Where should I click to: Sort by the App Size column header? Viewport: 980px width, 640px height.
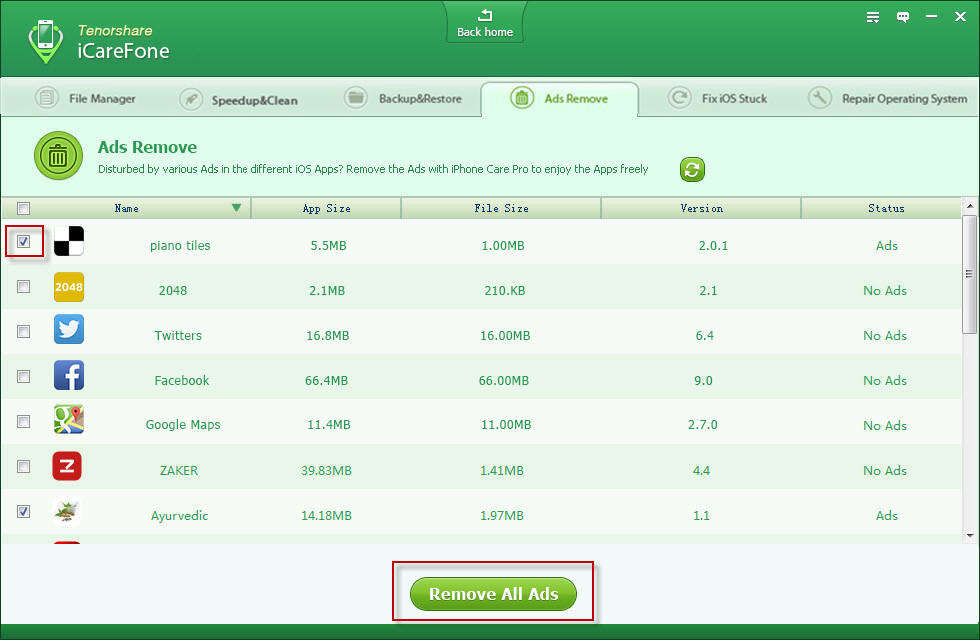(x=326, y=208)
